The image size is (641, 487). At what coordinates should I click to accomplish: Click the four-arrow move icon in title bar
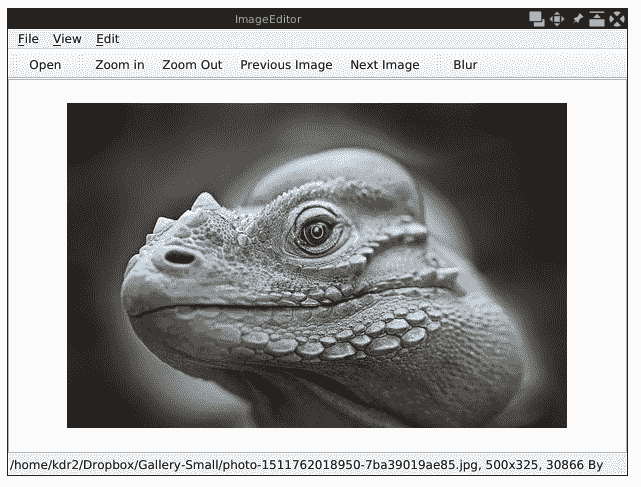tap(557, 18)
